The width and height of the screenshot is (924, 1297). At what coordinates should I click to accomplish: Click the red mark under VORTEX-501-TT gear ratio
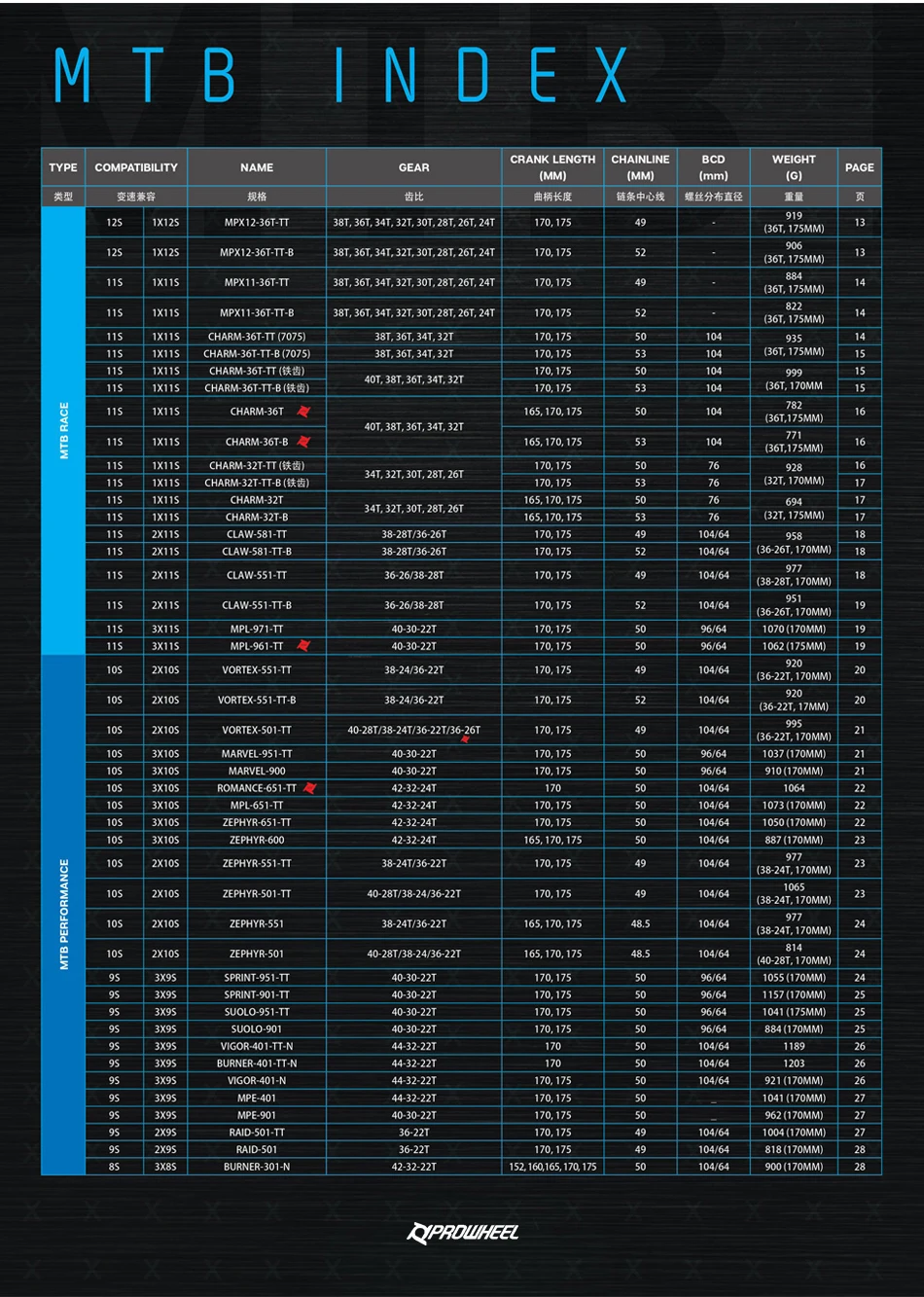coord(465,739)
